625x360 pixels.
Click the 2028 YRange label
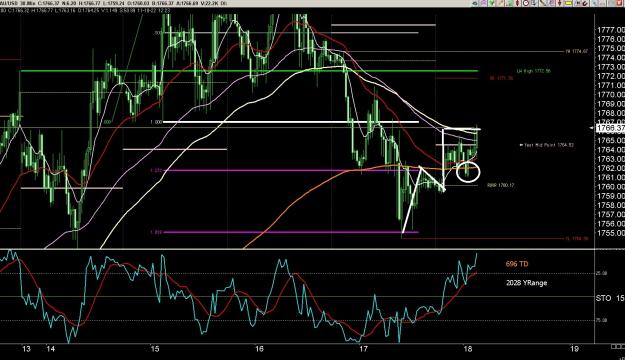click(527, 283)
